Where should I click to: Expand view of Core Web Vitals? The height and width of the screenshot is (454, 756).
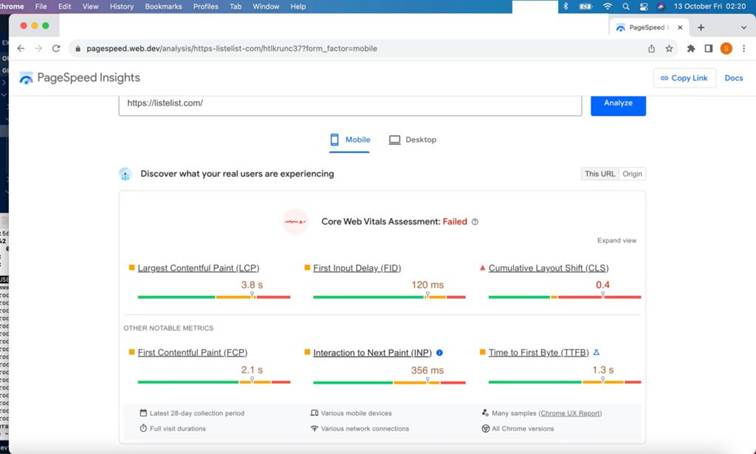click(616, 241)
